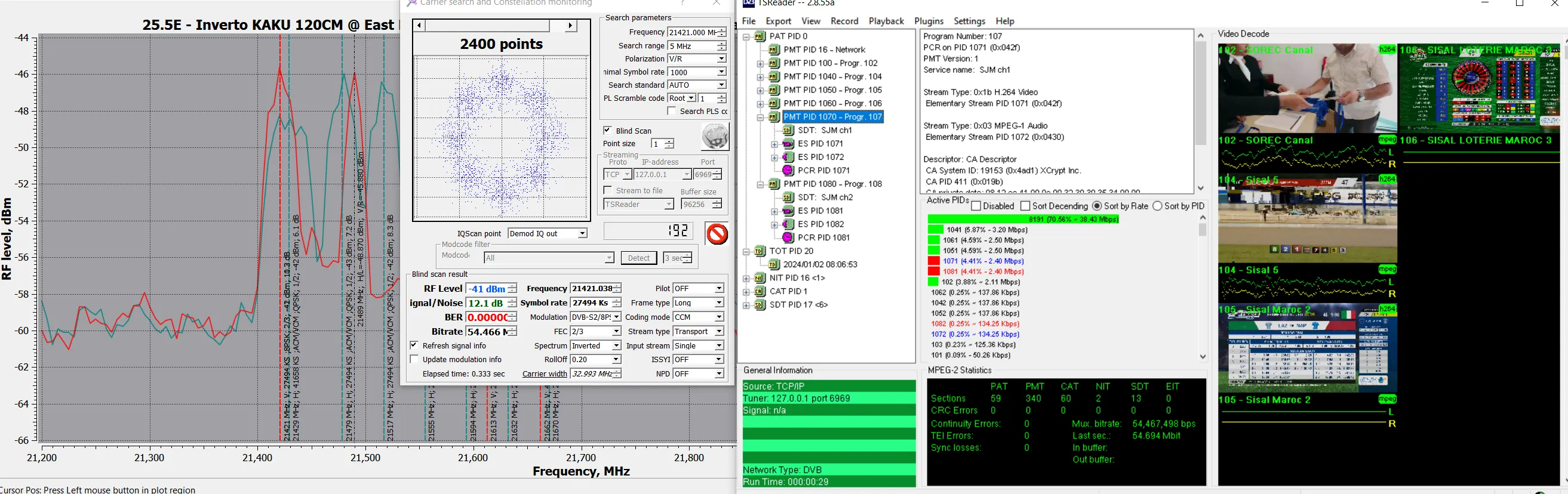Click the ES PID 1071 video icon
This screenshot has width=1568, height=494.
point(788,144)
